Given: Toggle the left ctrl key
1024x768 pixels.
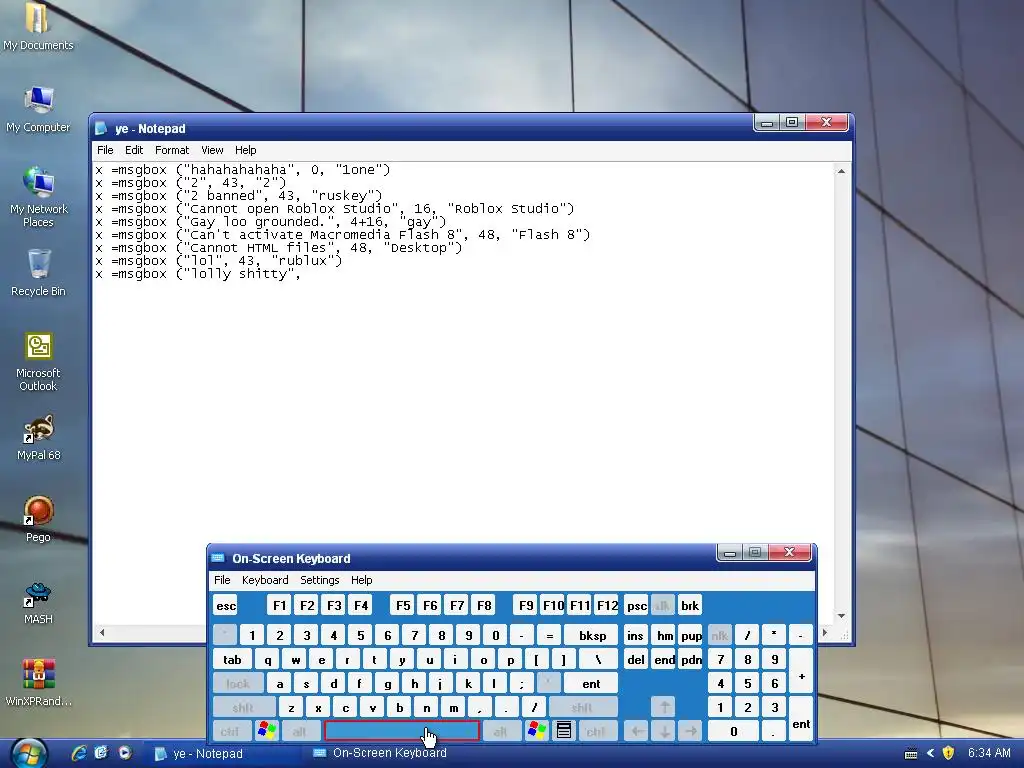Looking at the screenshot, I should [x=231, y=731].
